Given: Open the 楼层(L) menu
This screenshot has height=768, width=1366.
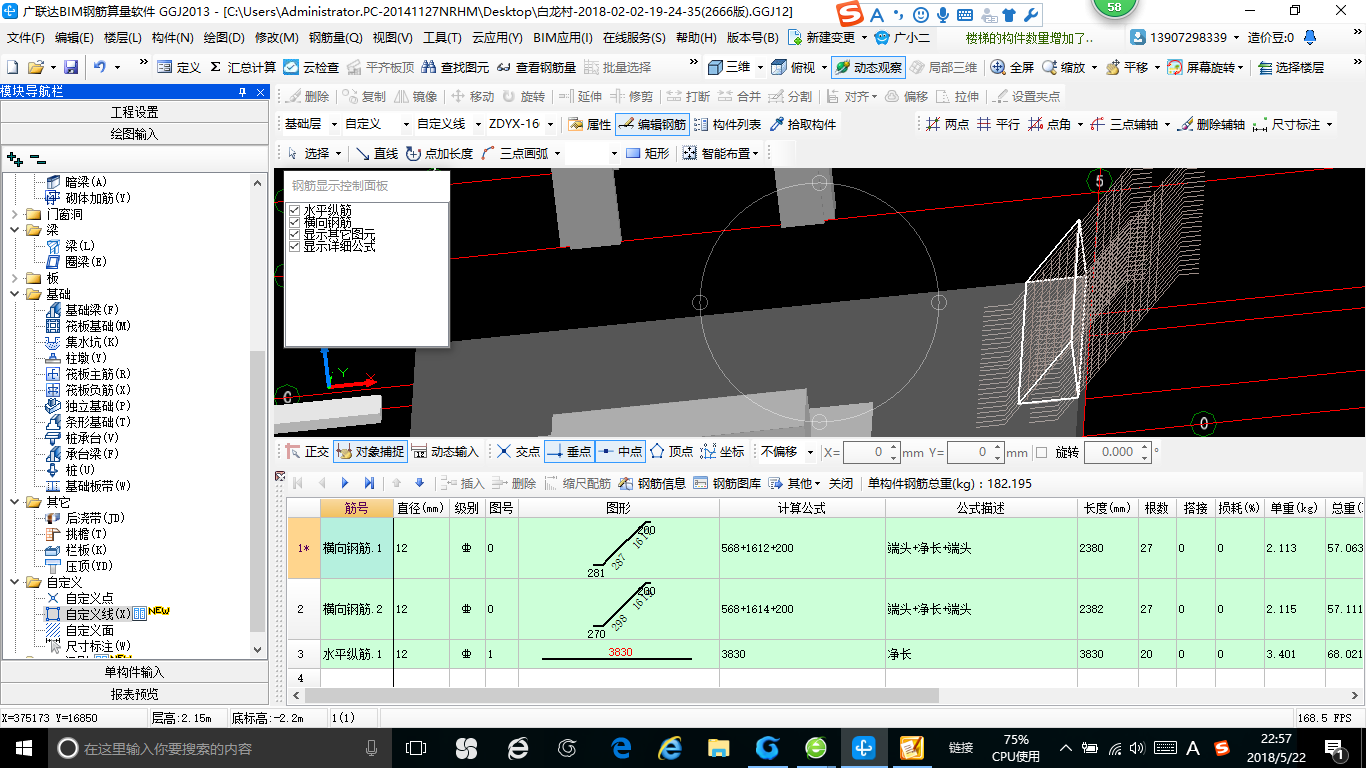Looking at the screenshot, I should [123, 38].
